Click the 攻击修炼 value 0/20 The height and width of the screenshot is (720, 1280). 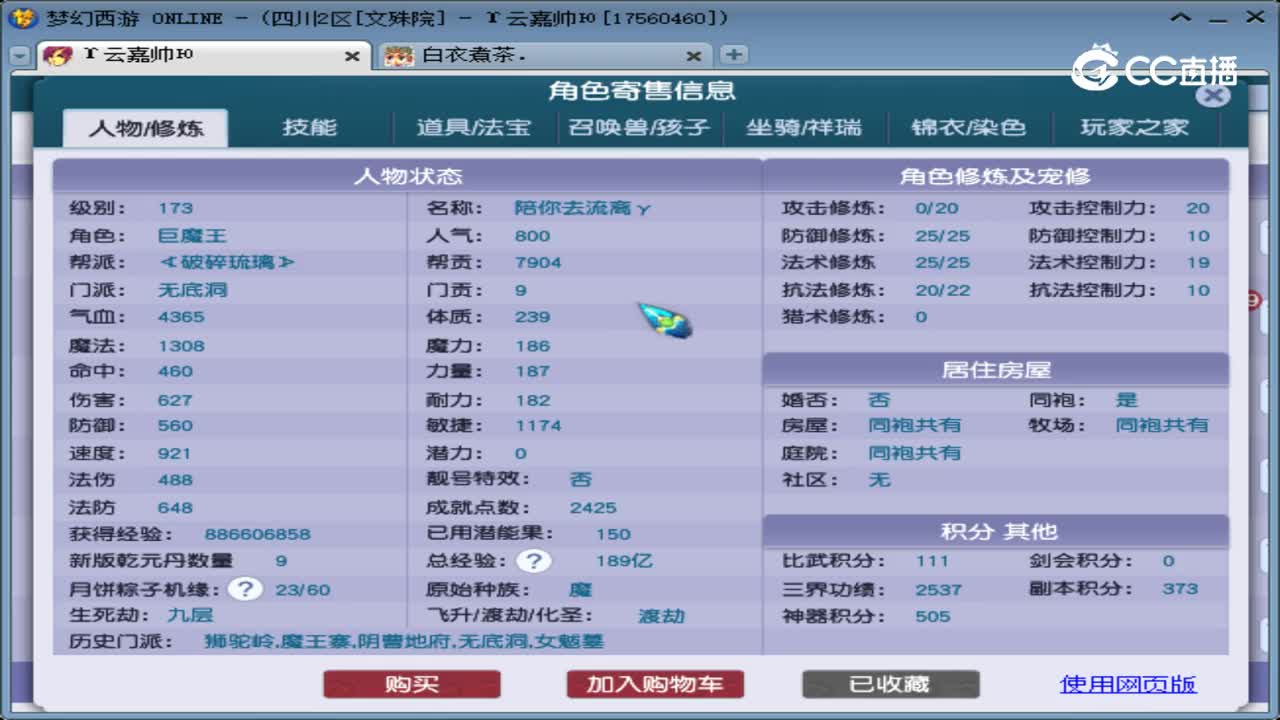(x=936, y=208)
